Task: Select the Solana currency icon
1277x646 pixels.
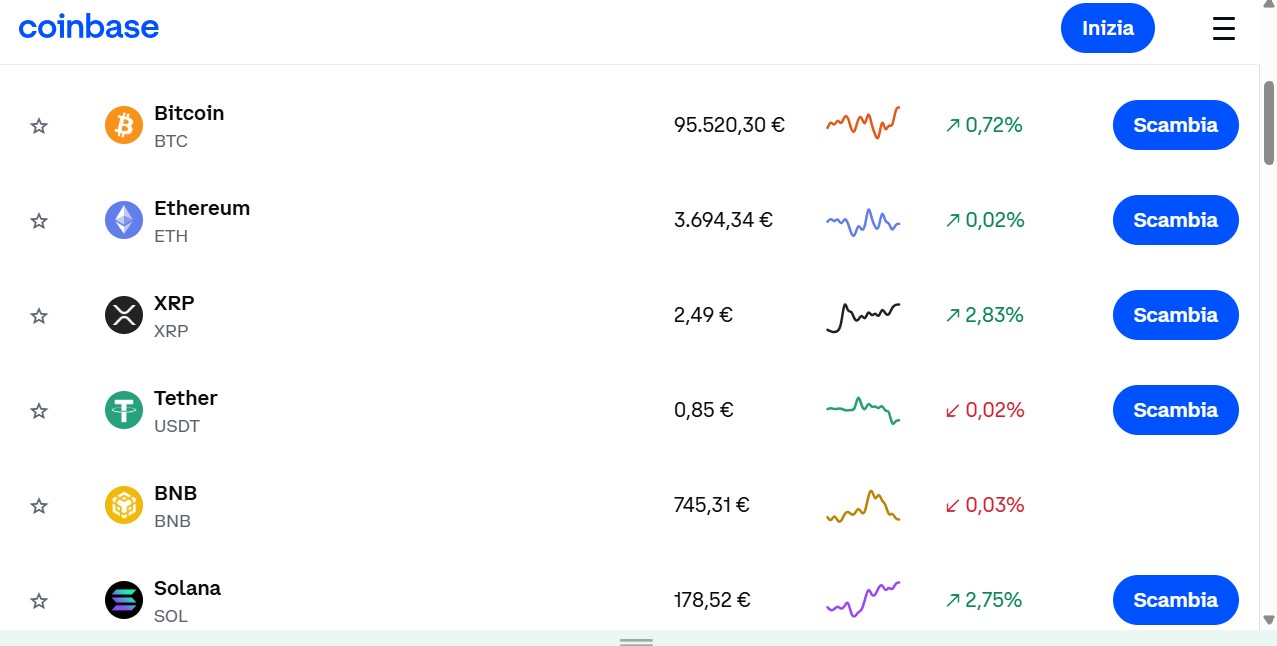Action: pyautogui.click(x=122, y=599)
